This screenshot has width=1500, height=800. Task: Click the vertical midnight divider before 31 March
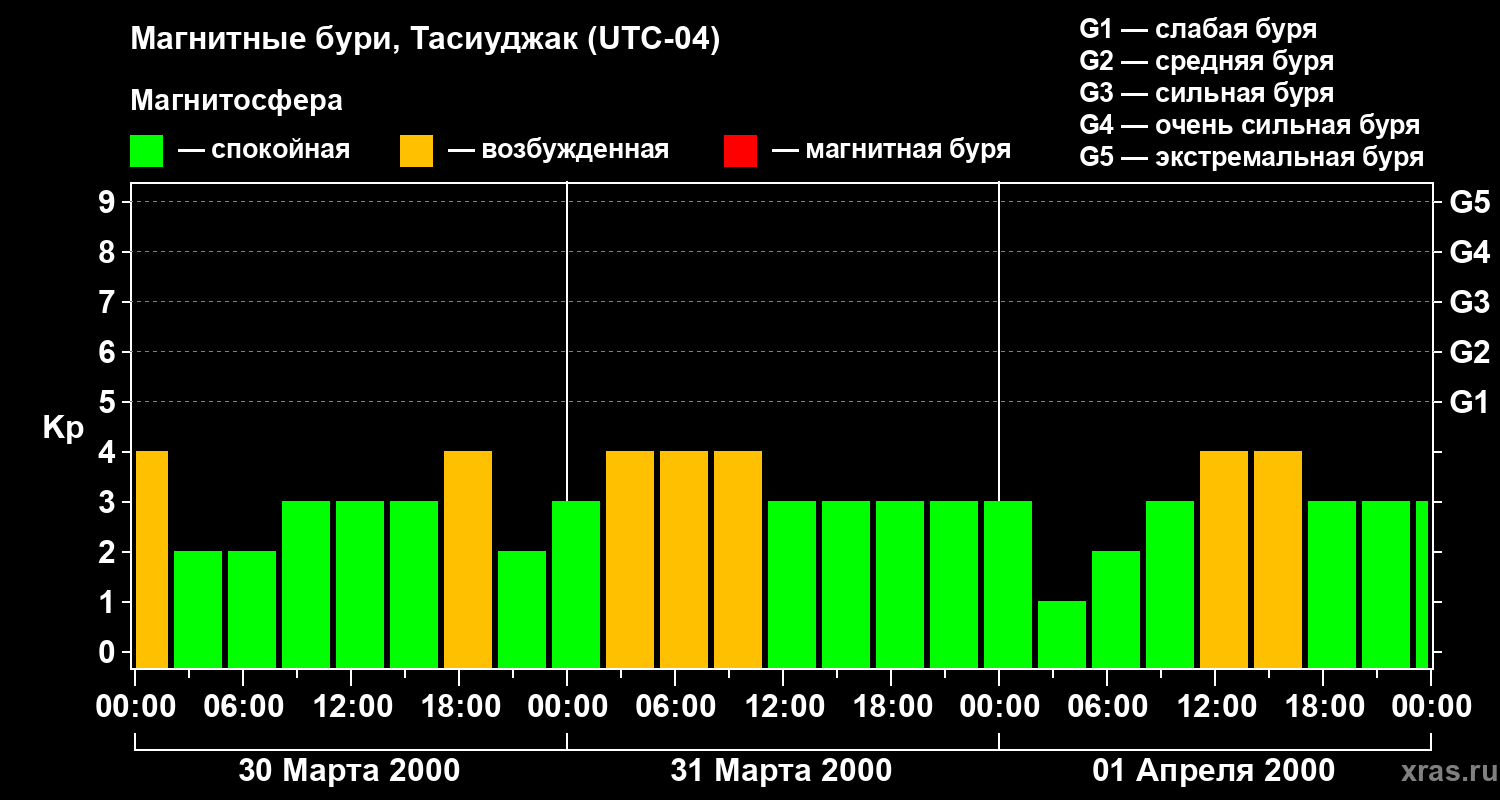[567, 425]
